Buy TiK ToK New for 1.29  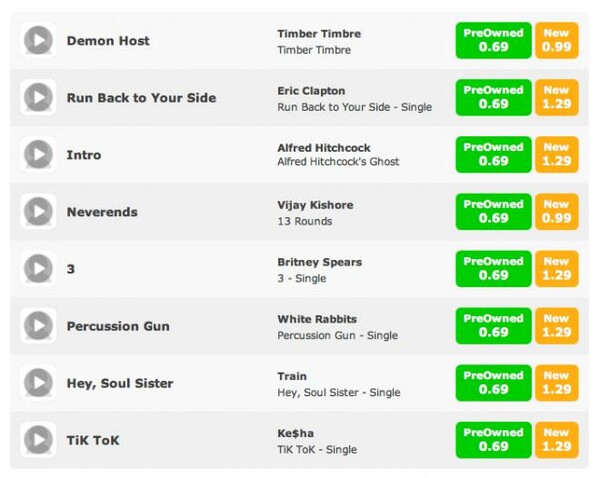click(x=556, y=440)
